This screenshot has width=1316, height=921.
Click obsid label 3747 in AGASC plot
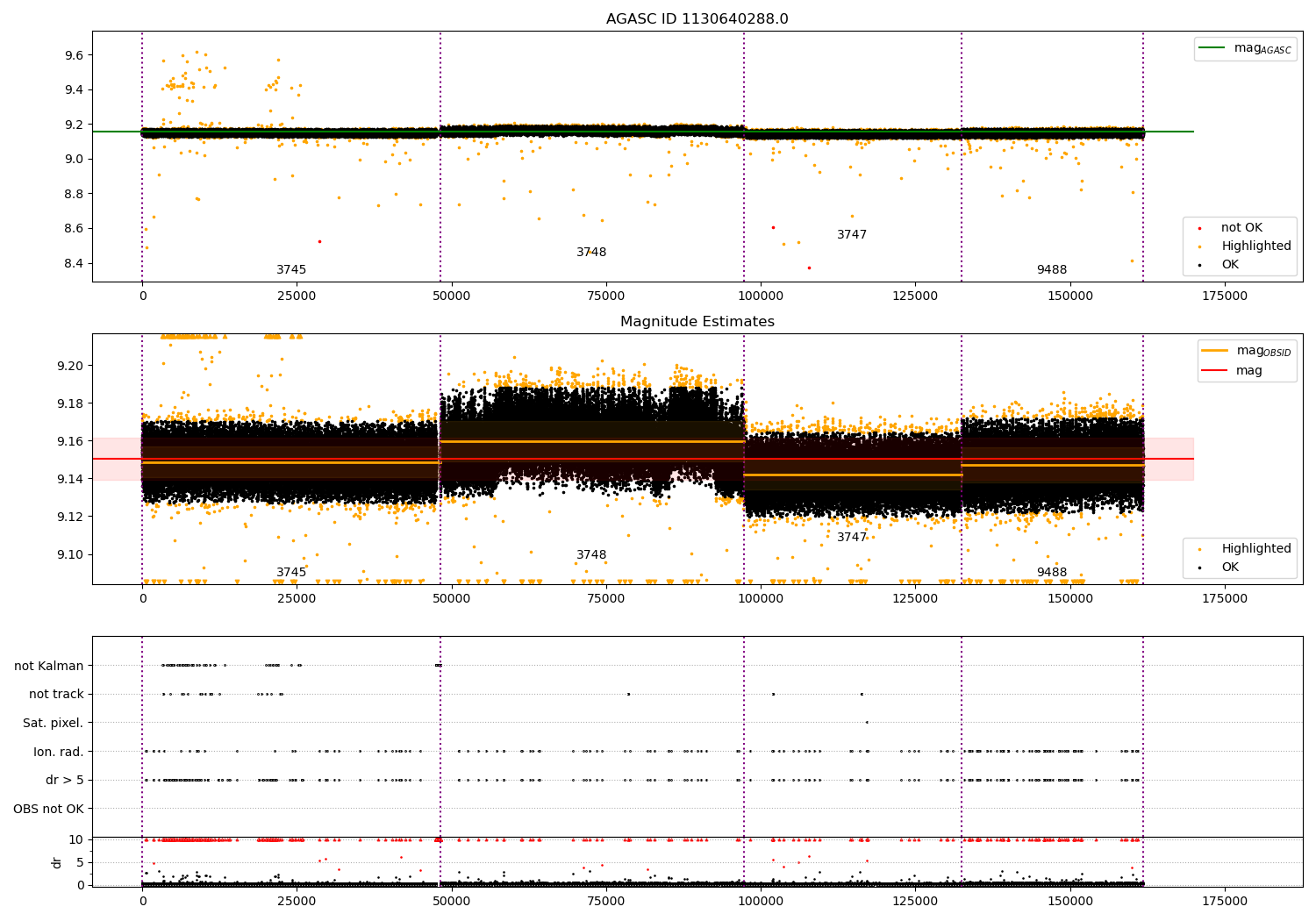click(852, 235)
